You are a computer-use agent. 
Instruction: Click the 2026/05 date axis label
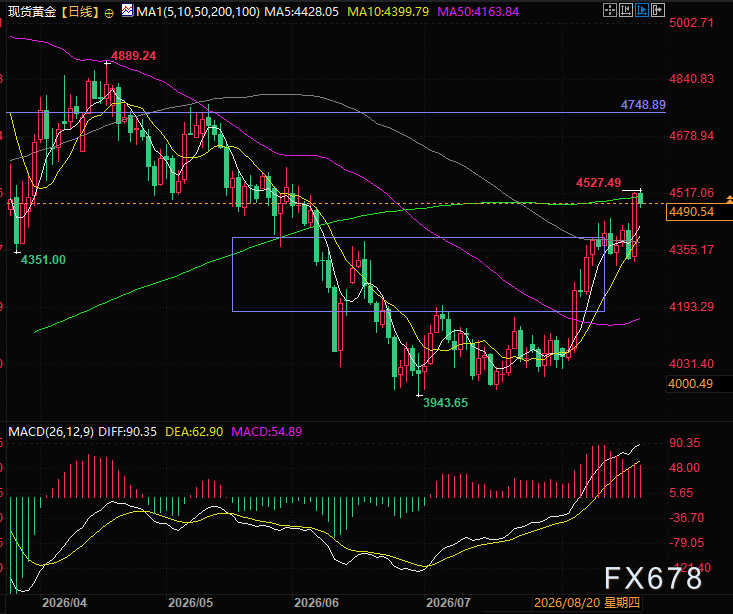pyautogui.click(x=190, y=602)
